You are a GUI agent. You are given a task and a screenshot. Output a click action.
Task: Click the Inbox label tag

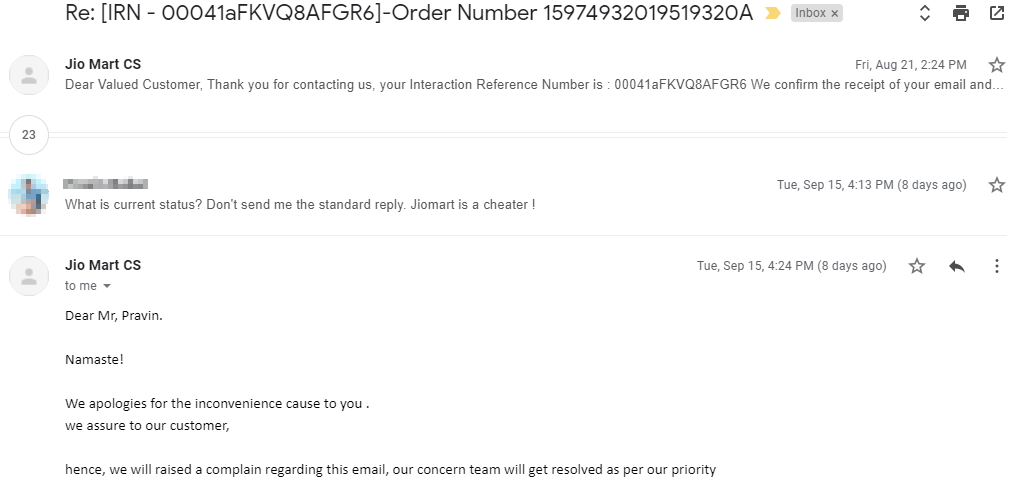(x=810, y=13)
